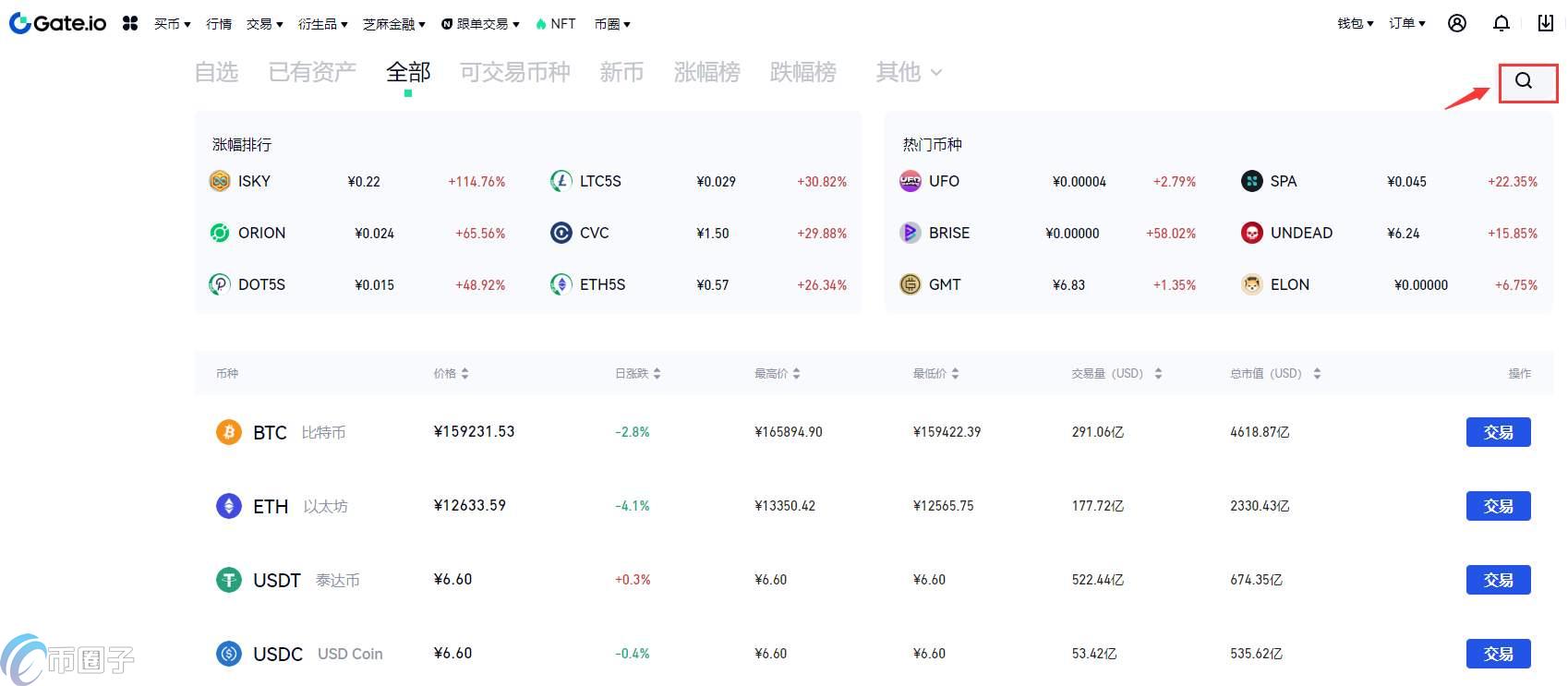Click the ETH5S coin icon

point(561,284)
